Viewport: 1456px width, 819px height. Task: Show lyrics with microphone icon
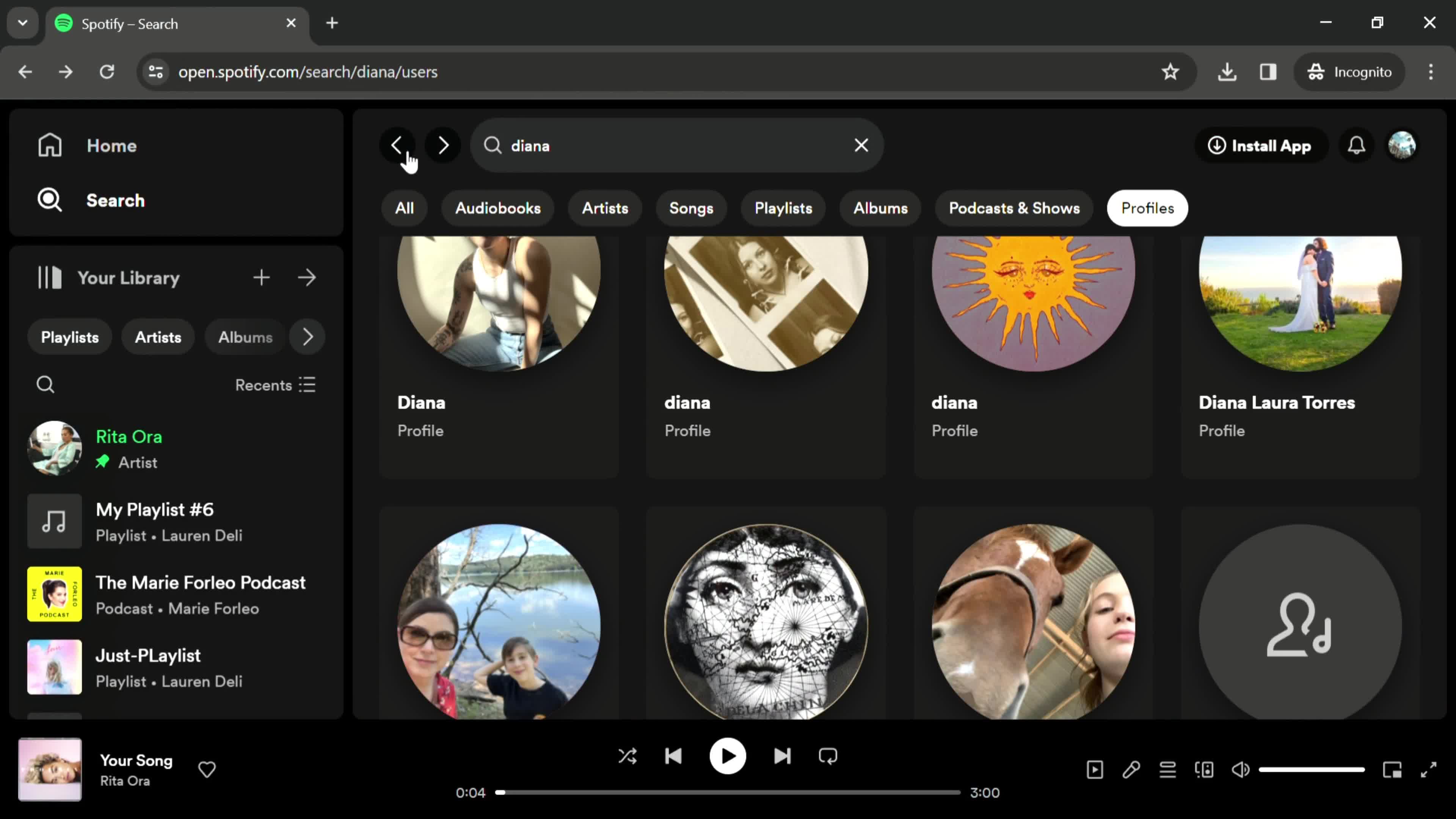[1131, 769]
